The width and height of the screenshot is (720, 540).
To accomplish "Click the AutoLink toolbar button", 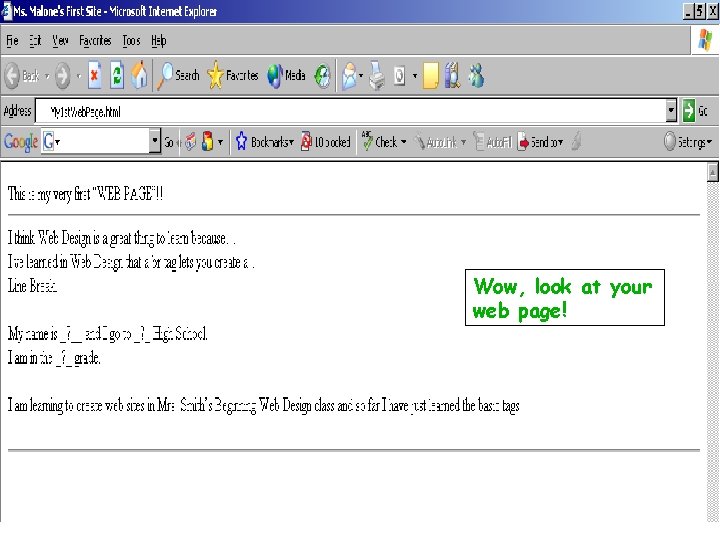I will coord(436,142).
